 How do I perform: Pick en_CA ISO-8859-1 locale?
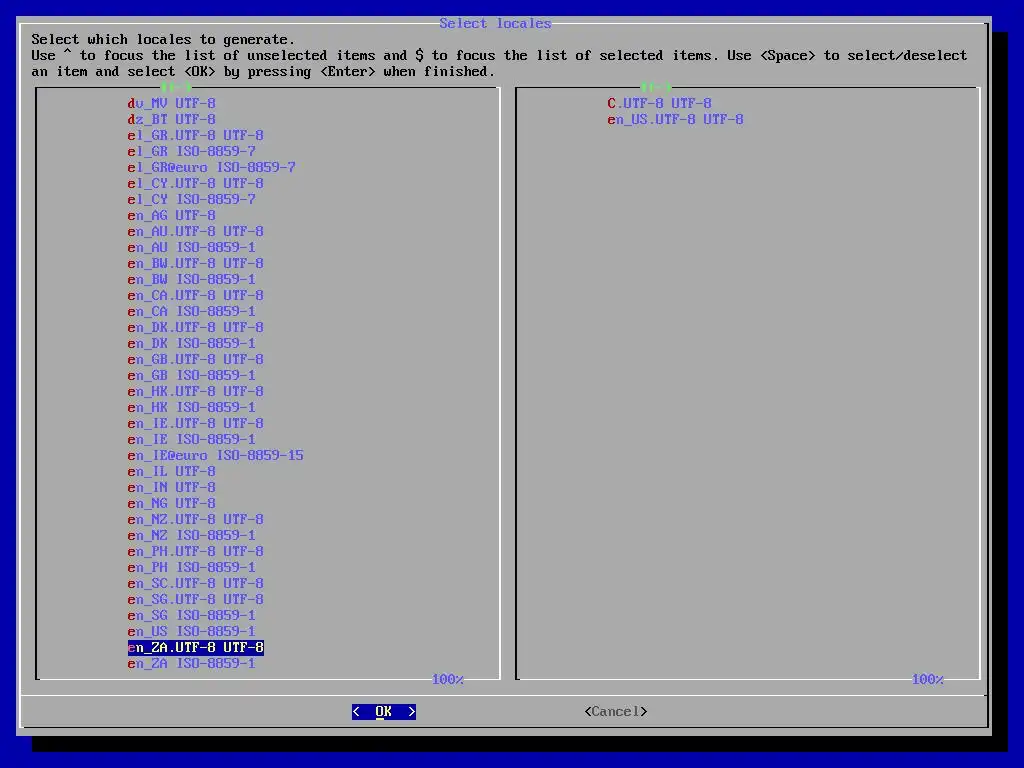(192, 311)
